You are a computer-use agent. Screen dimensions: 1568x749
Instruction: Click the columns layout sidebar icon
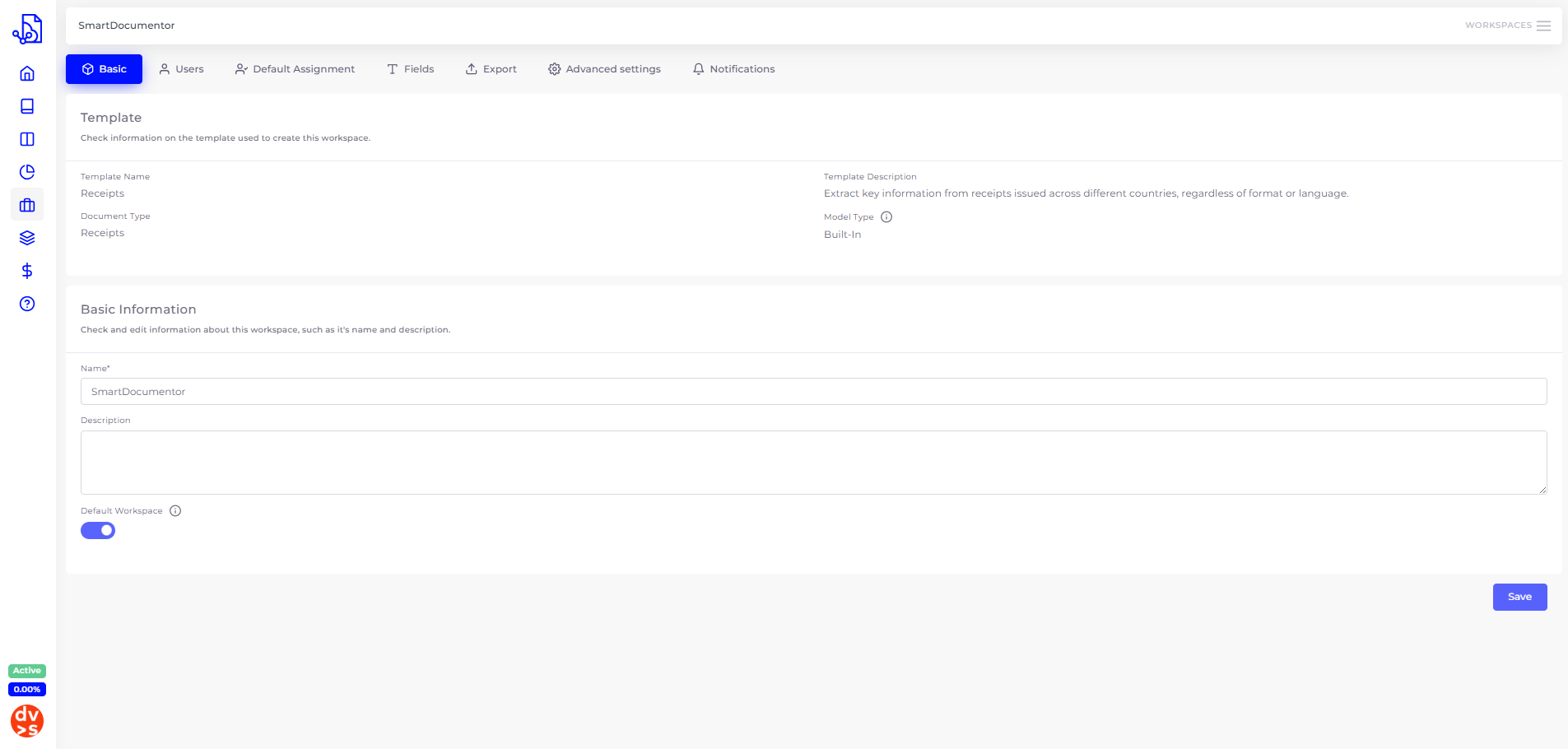click(27, 139)
